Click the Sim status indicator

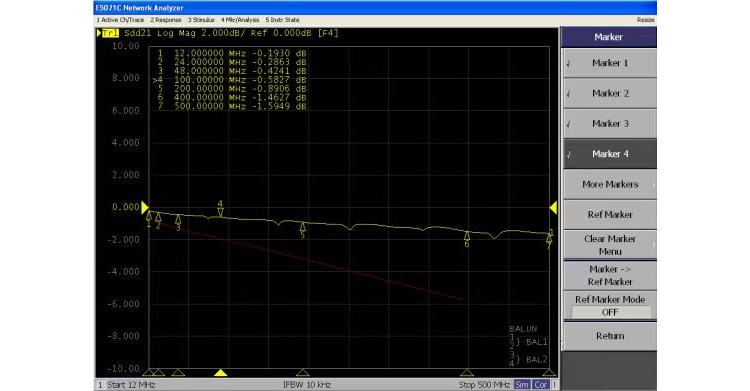tap(522, 385)
